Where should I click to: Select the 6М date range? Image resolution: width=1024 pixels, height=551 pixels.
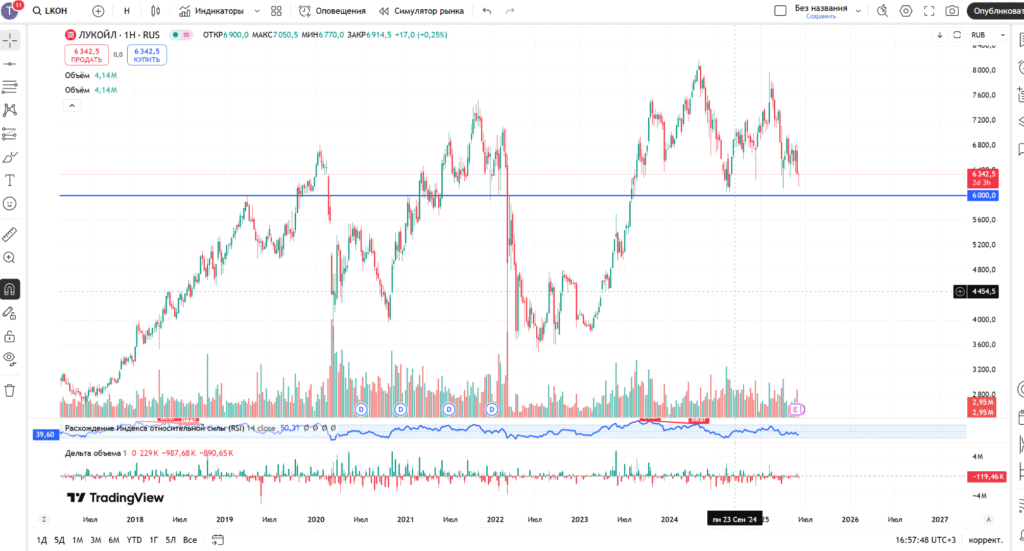(x=114, y=540)
